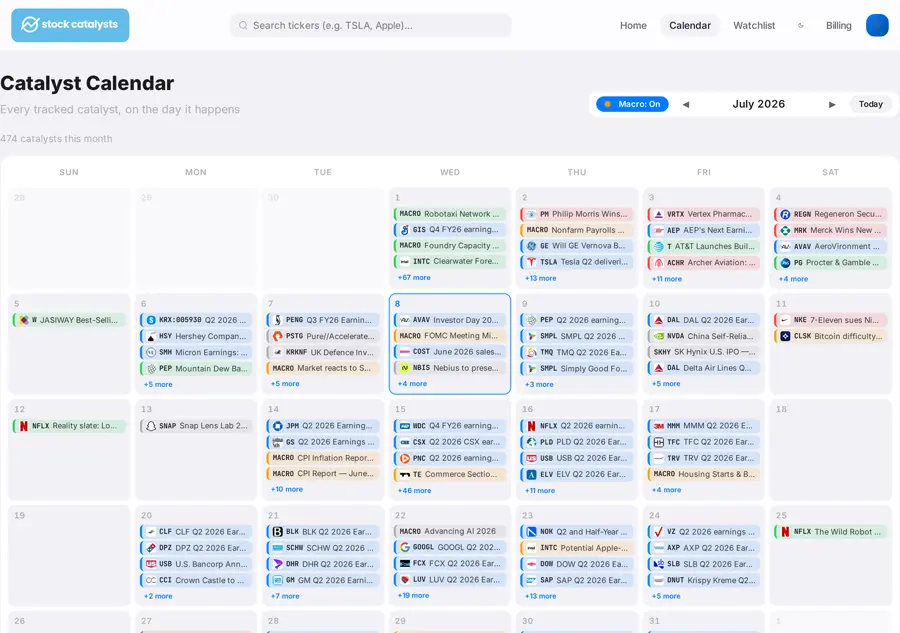Click the GOOGL Google logo icon

[405, 547]
